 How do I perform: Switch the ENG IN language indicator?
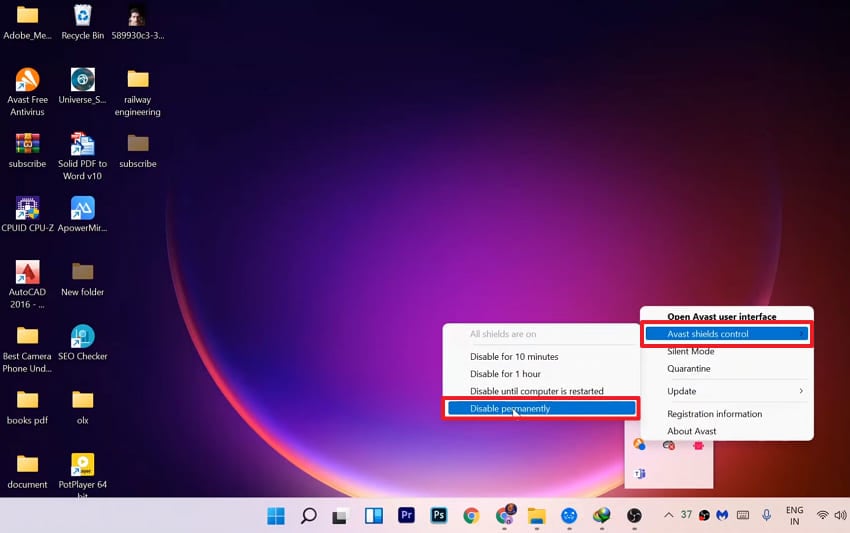pos(795,516)
